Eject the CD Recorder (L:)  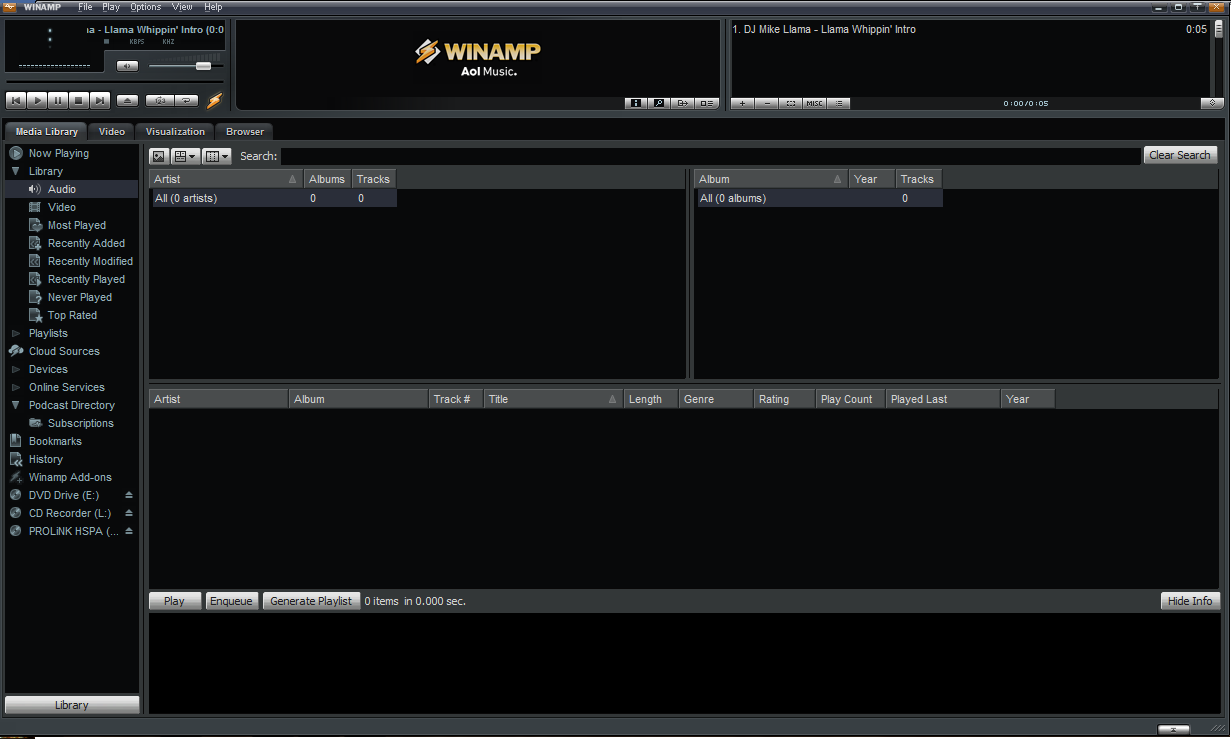[128, 513]
